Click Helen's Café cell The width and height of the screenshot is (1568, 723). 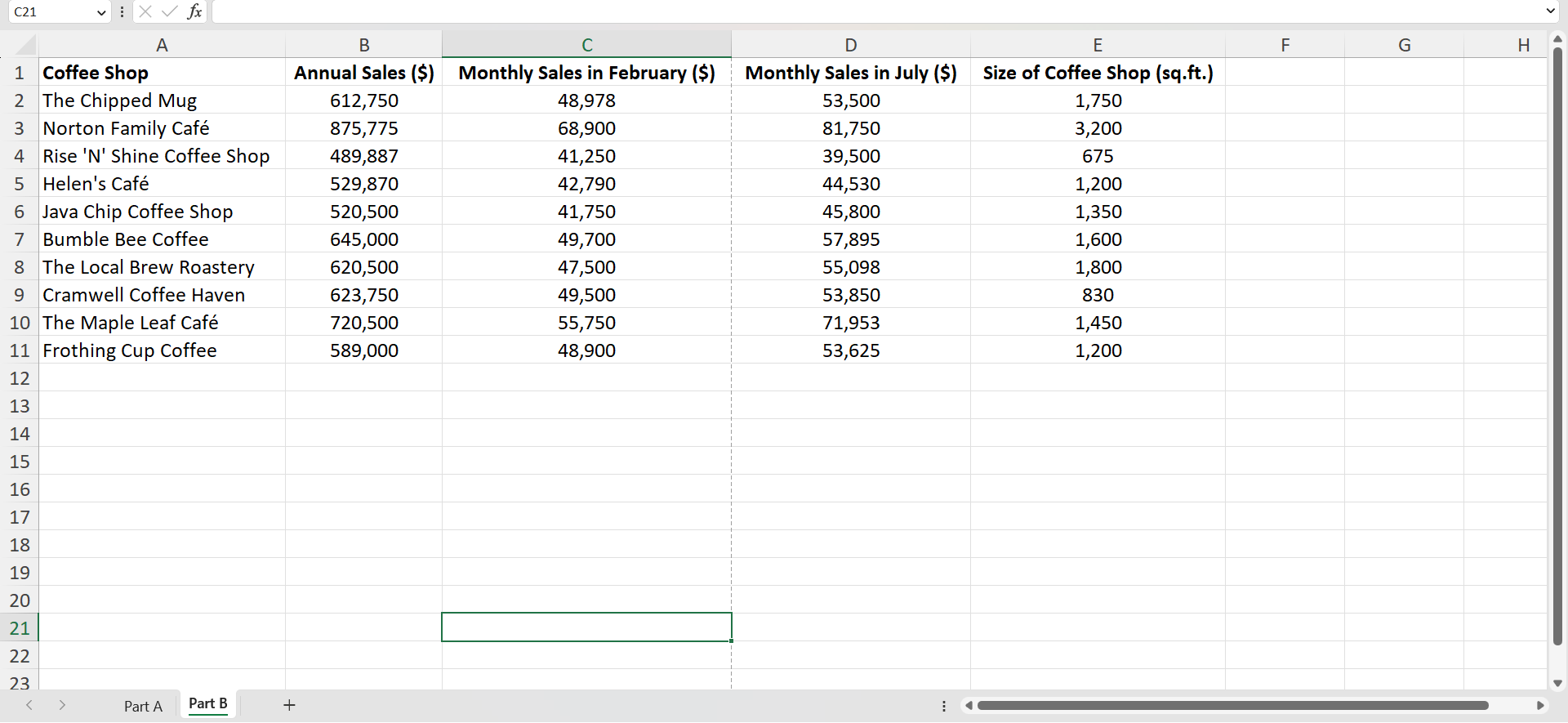pyautogui.click(x=162, y=184)
